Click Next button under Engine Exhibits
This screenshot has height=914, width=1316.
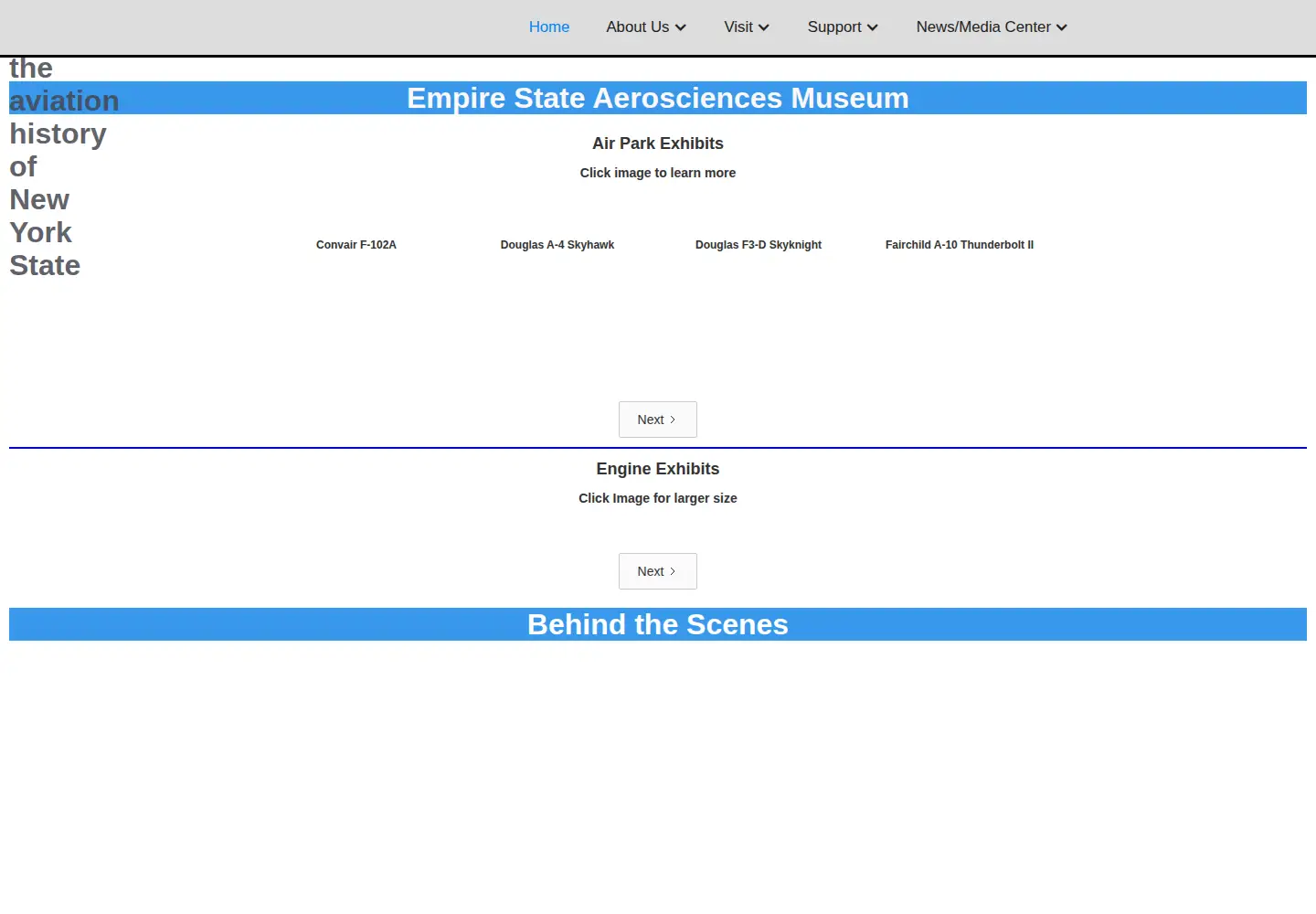point(658,571)
